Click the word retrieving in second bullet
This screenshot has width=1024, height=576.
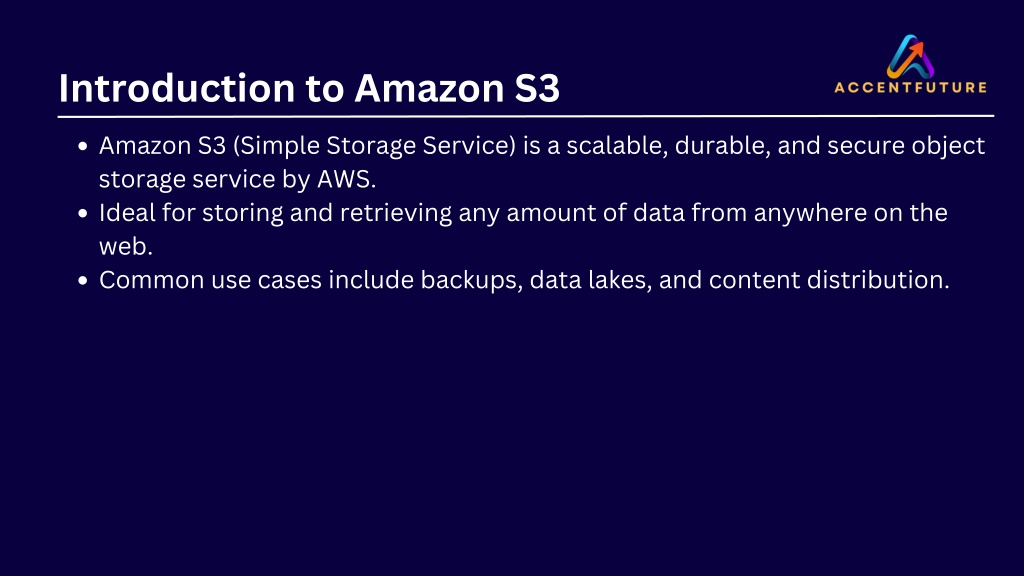pos(396,214)
